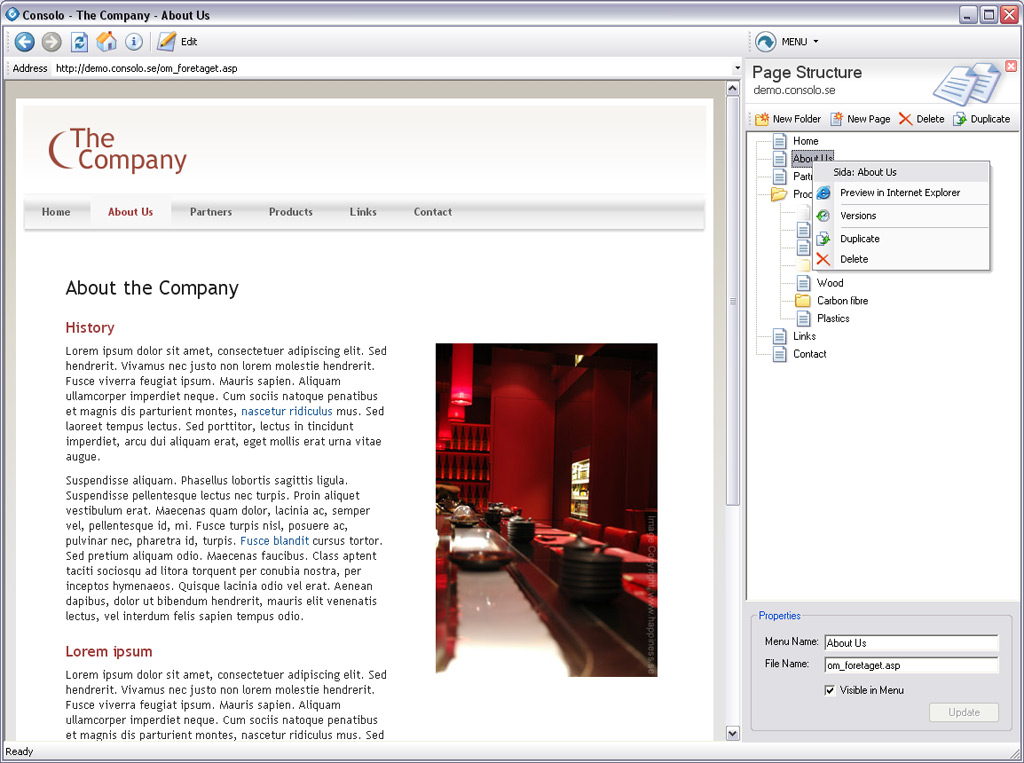The image size is (1024, 763).
Task: Click the Versions clock icon
Action: [824, 216]
